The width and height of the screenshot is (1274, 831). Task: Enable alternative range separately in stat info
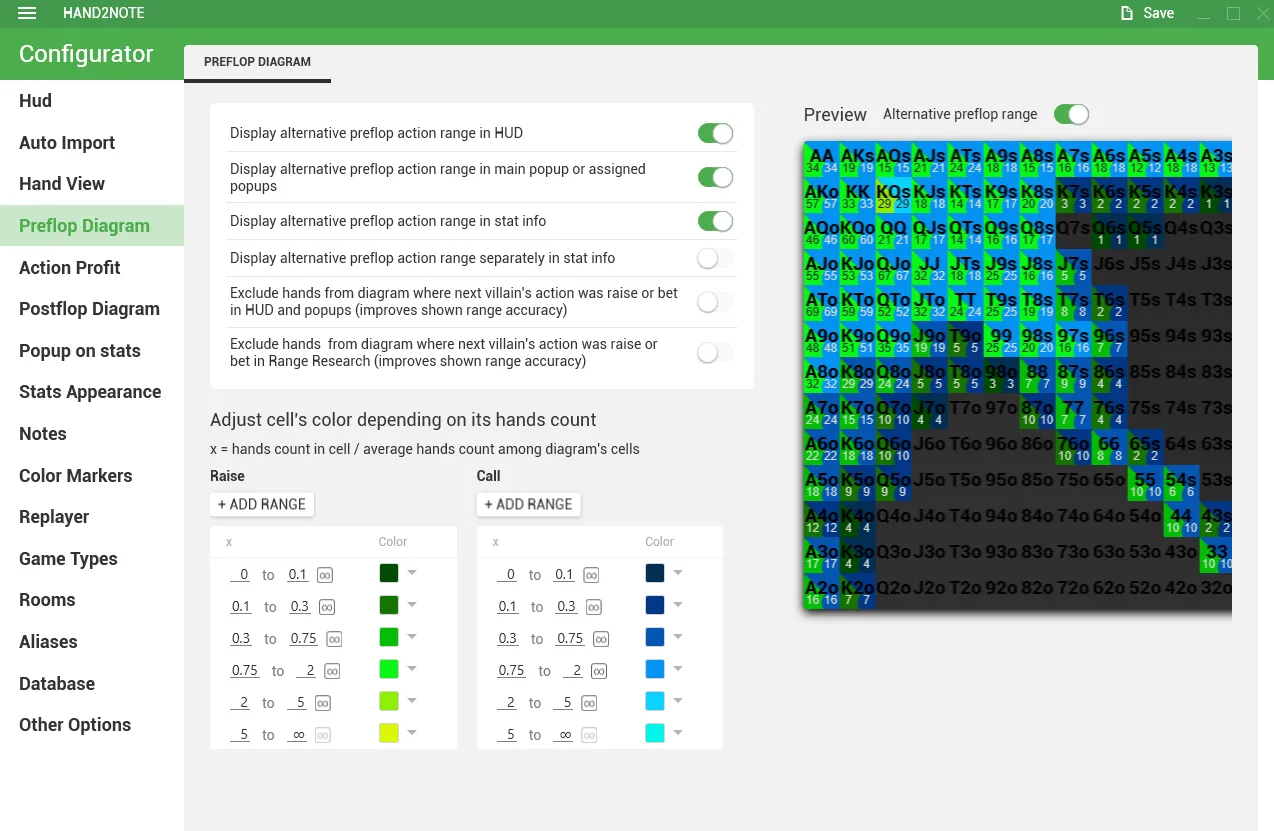(x=715, y=259)
